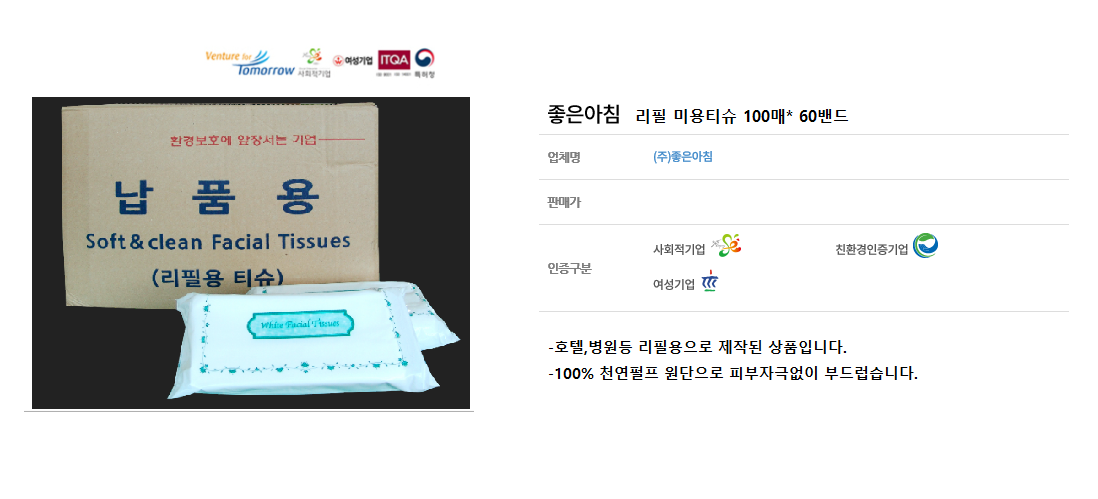The image size is (1098, 499).
Task: Open the (주)좋은아침 company link
Action: click(682, 157)
